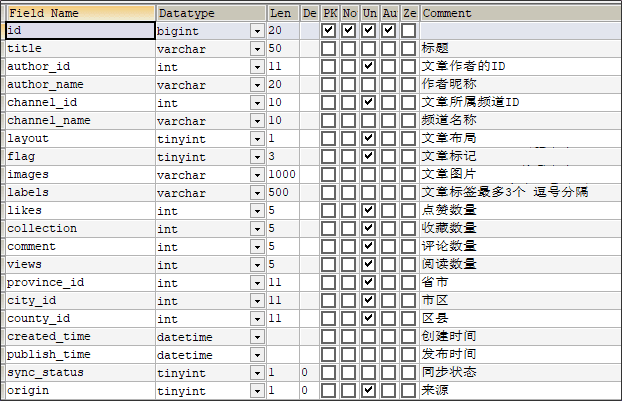This screenshot has width=622, height=401.
Task: Enable Not Null checkbox for title
Action: click(349, 48)
